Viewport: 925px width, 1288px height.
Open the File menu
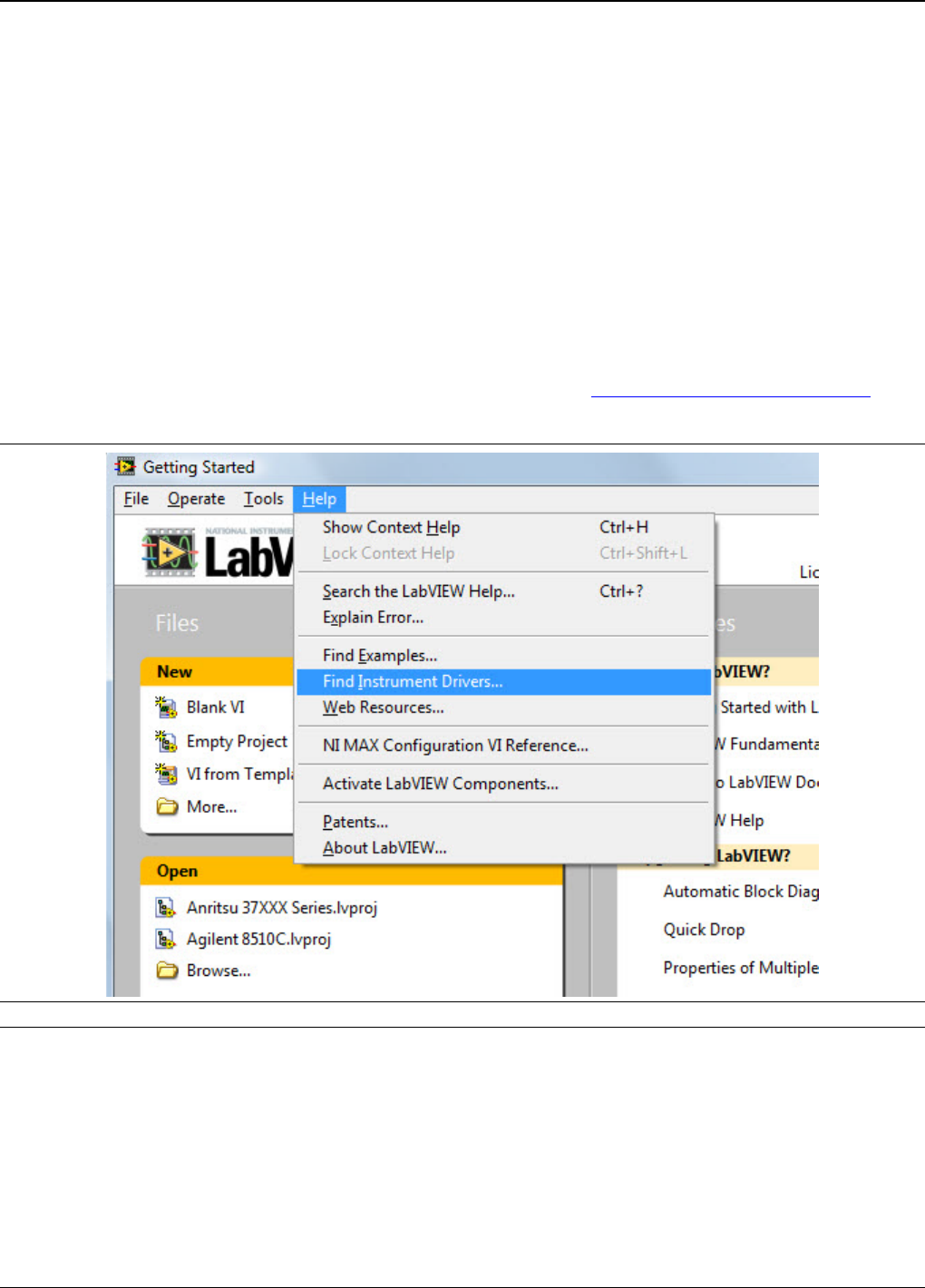[136, 499]
